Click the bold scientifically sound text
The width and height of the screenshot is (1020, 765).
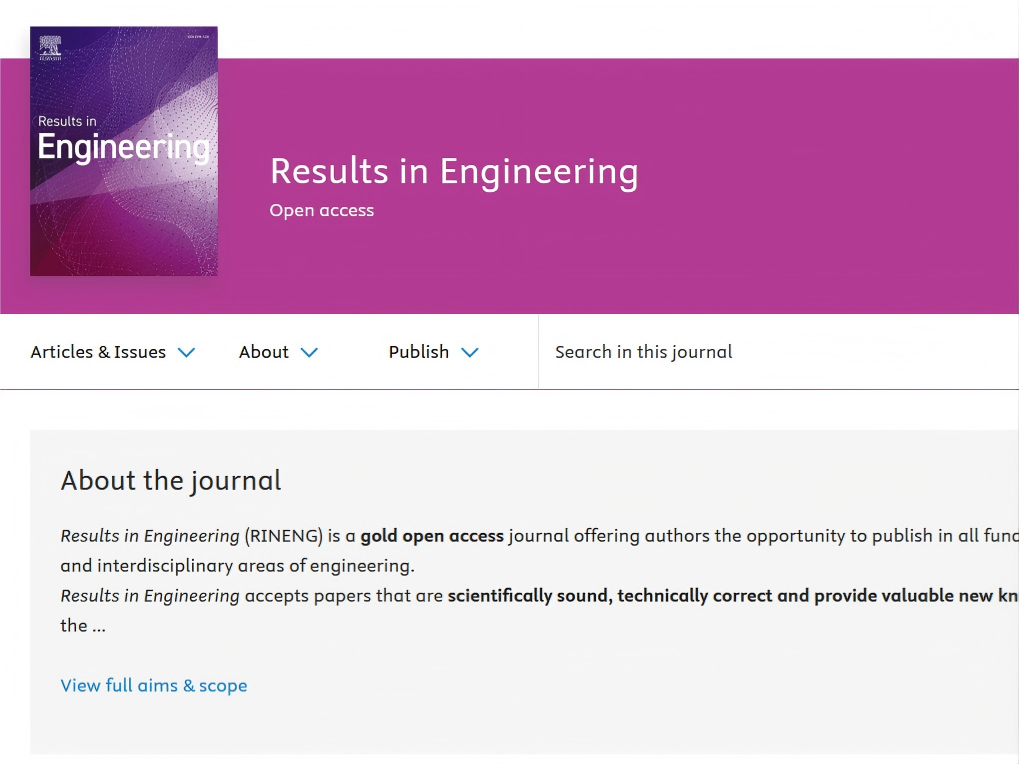point(528,596)
